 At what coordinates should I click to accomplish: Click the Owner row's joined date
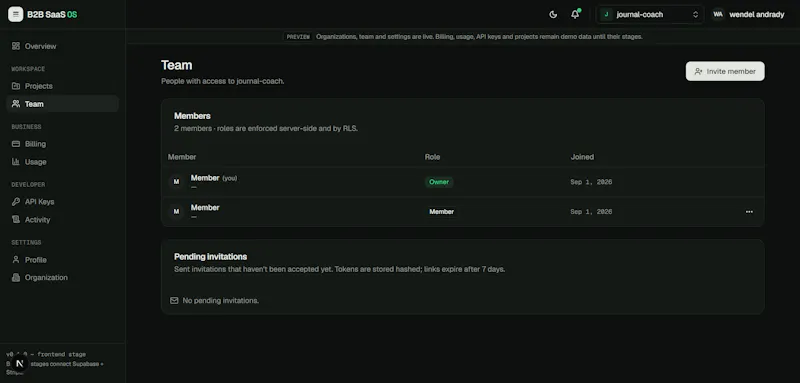591,182
